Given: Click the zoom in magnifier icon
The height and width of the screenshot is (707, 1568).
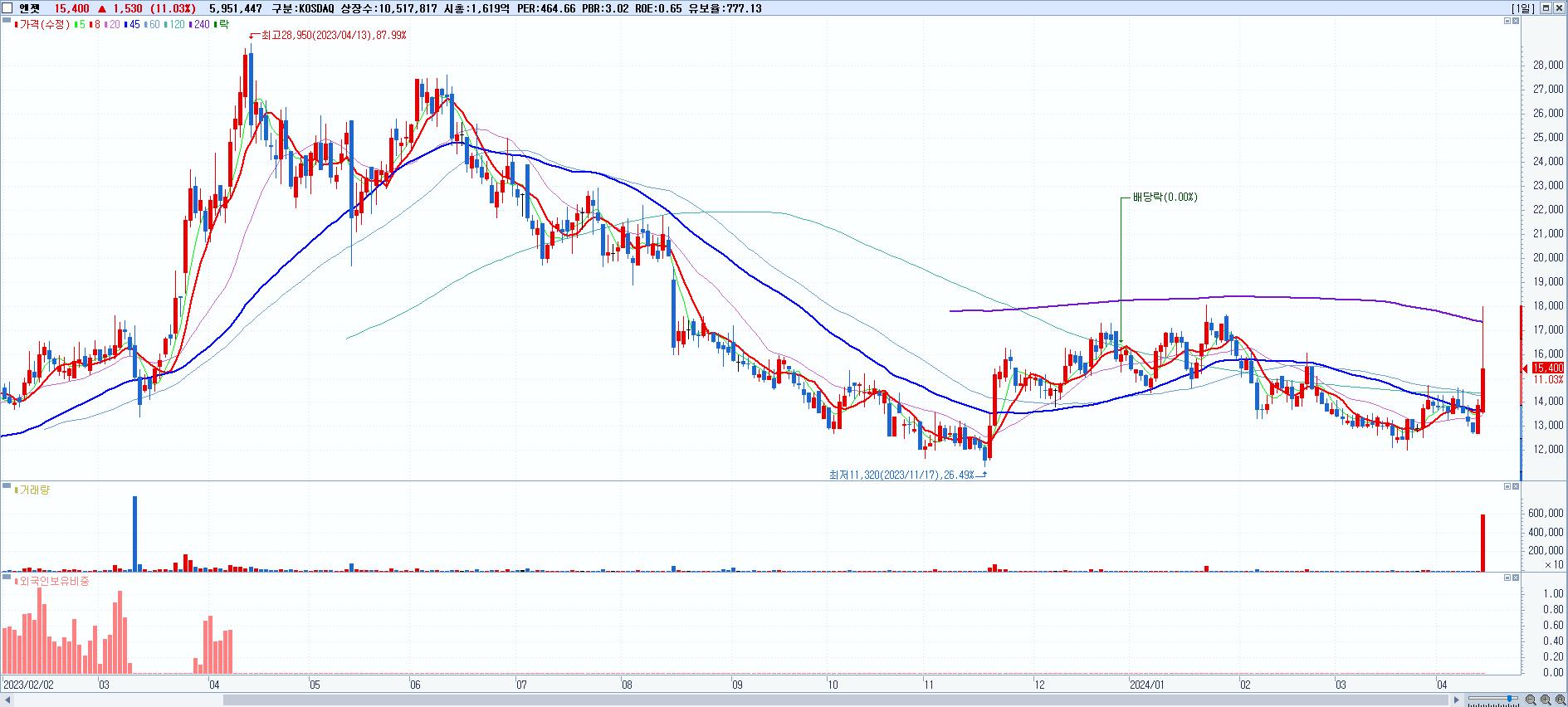Looking at the screenshot, I should pos(1546,700).
